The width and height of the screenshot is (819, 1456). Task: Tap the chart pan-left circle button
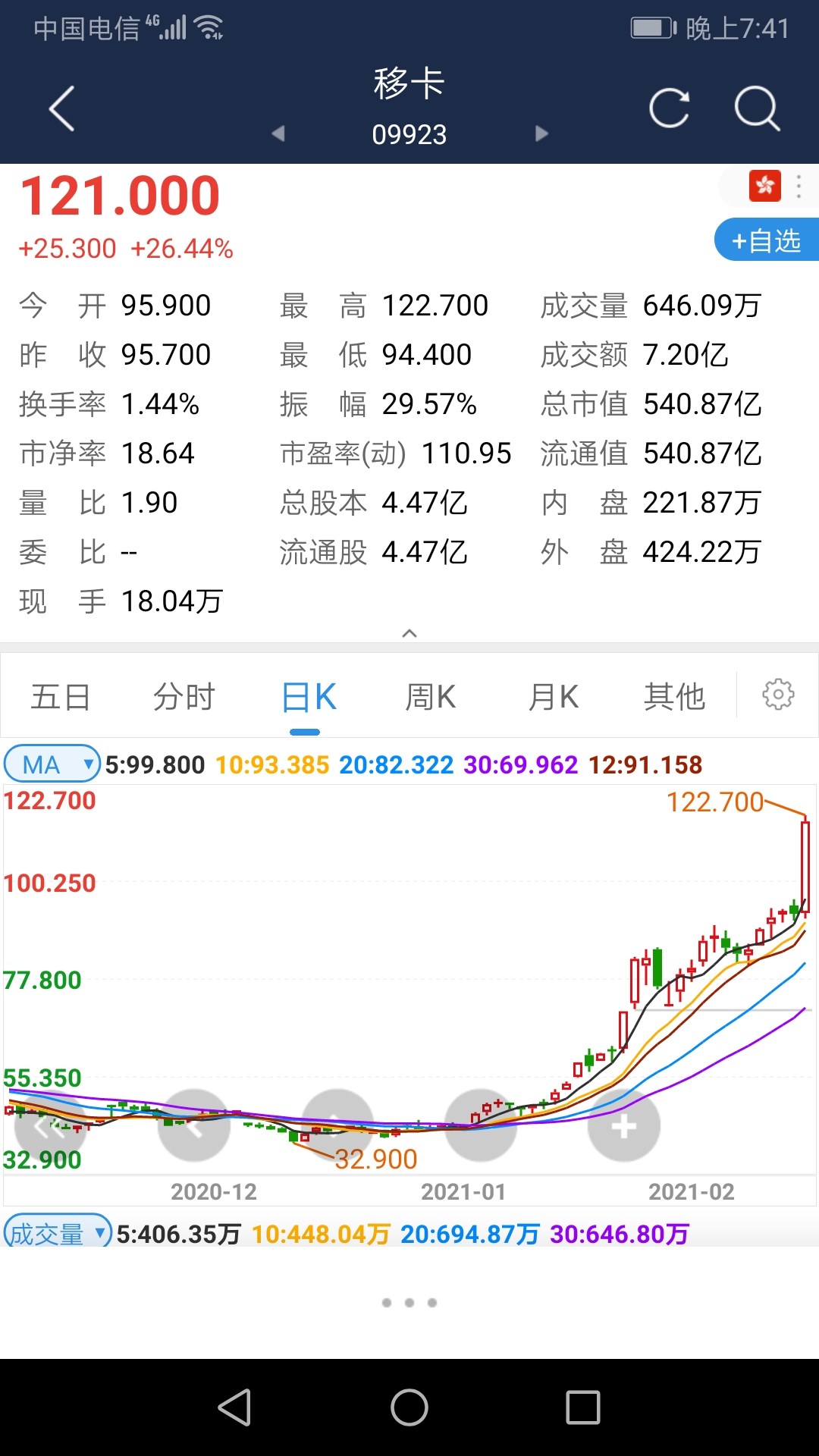(194, 1126)
